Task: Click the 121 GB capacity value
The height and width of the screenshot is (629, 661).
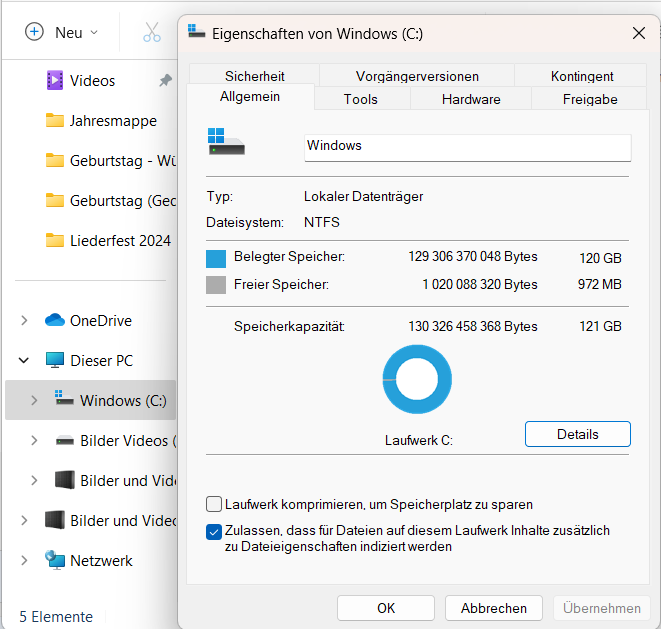Action: [x=600, y=326]
